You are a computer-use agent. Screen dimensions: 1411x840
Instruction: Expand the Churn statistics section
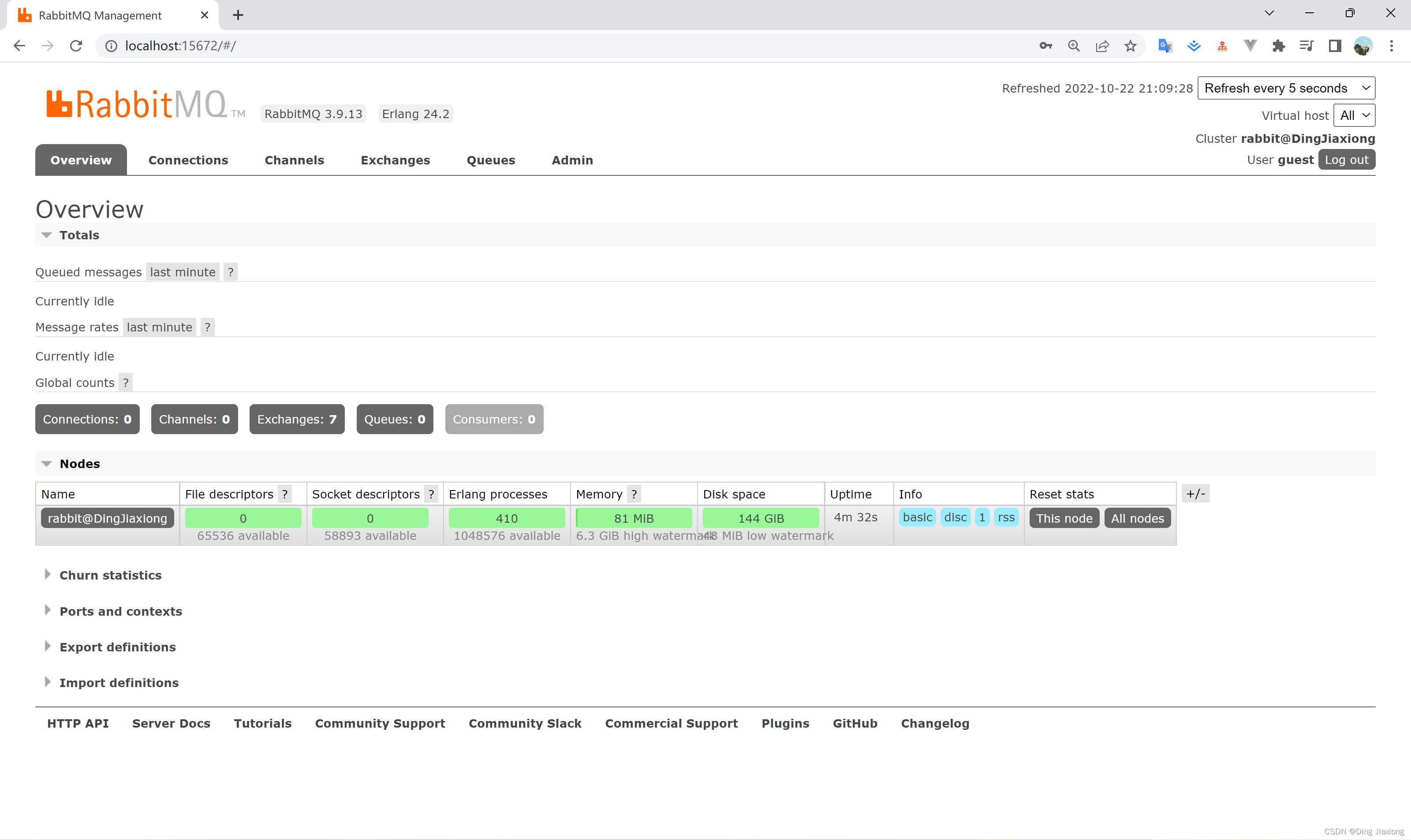click(110, 574)
